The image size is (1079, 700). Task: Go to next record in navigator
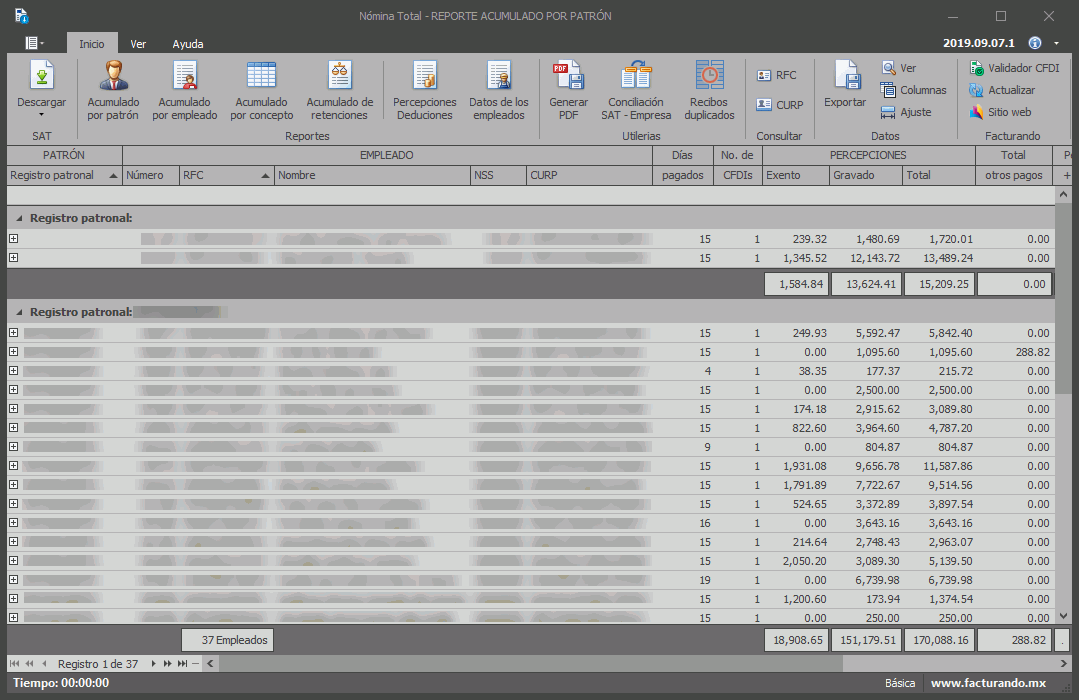pyautogui.click(x=153, y=664)
